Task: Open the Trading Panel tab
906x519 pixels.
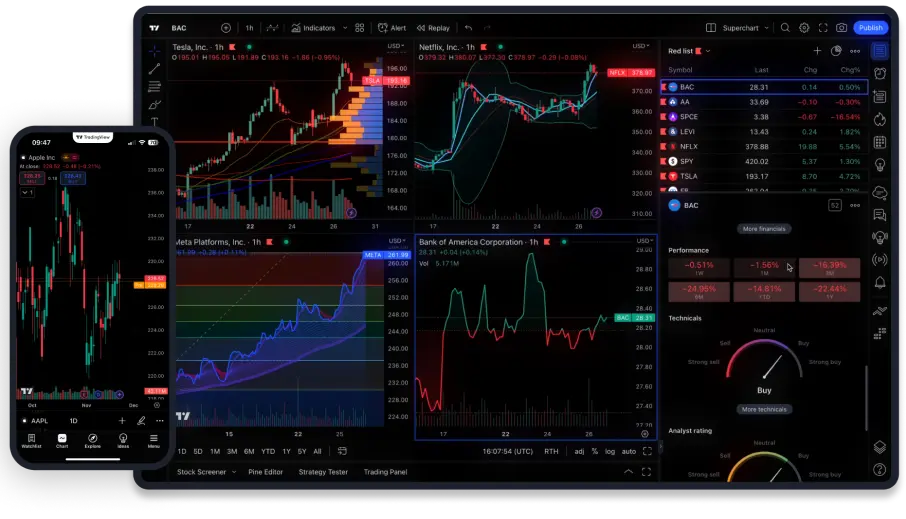Action: (385, 472)
